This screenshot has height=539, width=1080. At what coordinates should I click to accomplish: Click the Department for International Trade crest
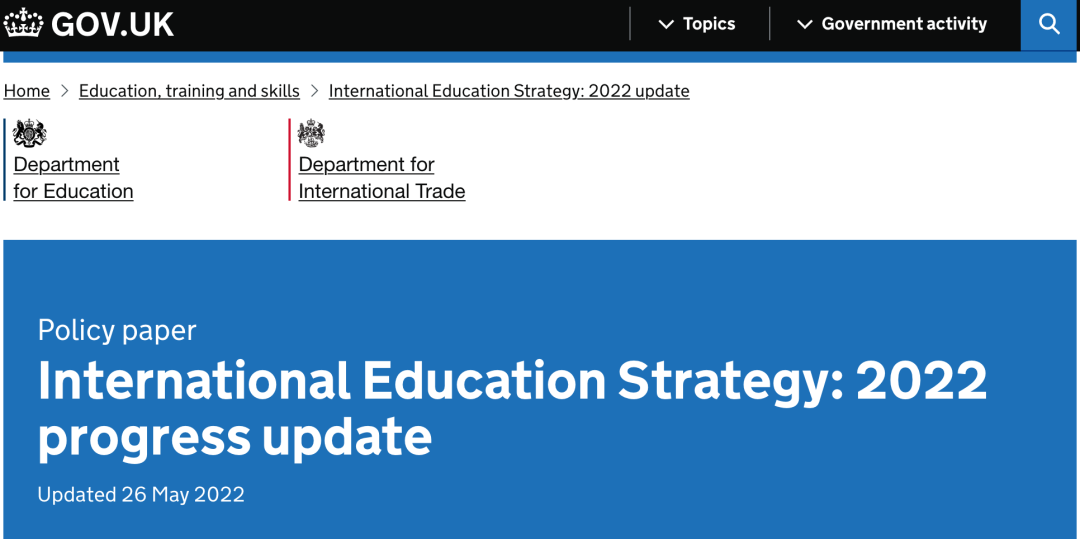[312, 133]
